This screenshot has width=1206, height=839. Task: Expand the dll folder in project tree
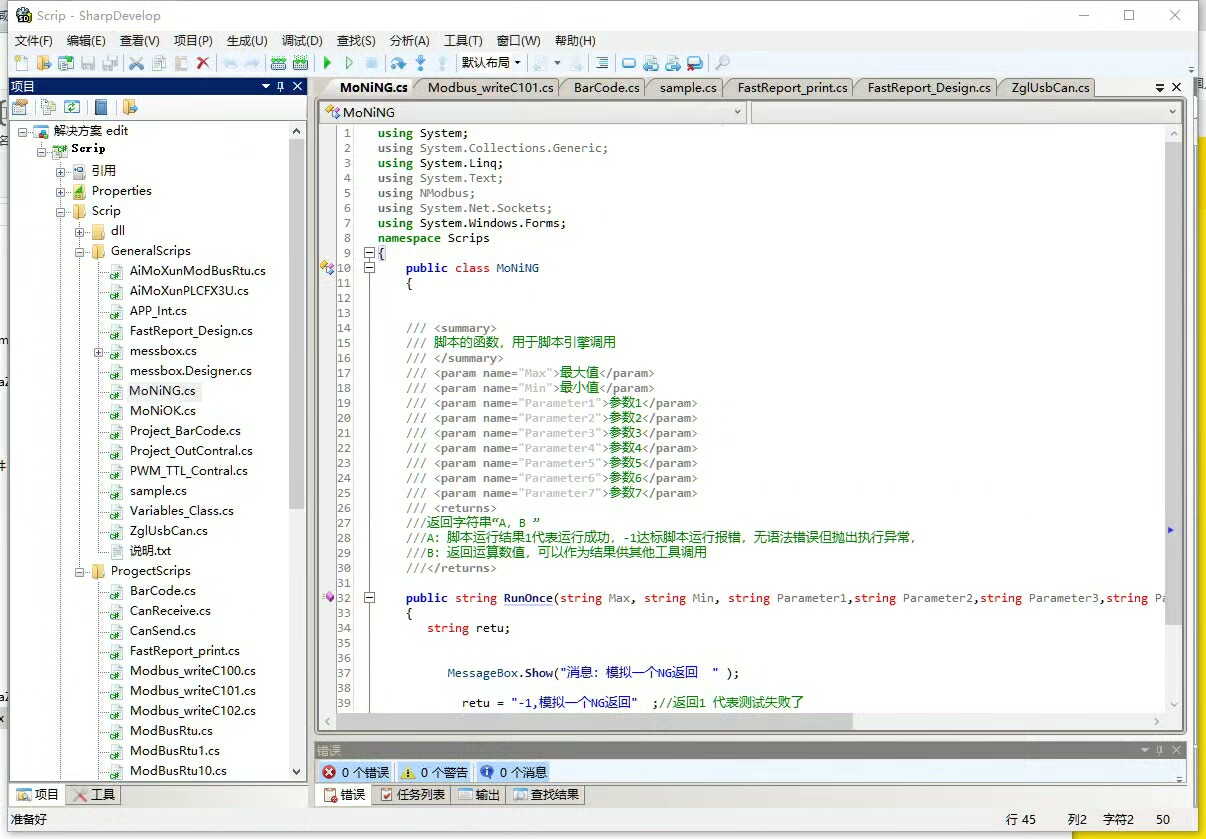point(80,231)
